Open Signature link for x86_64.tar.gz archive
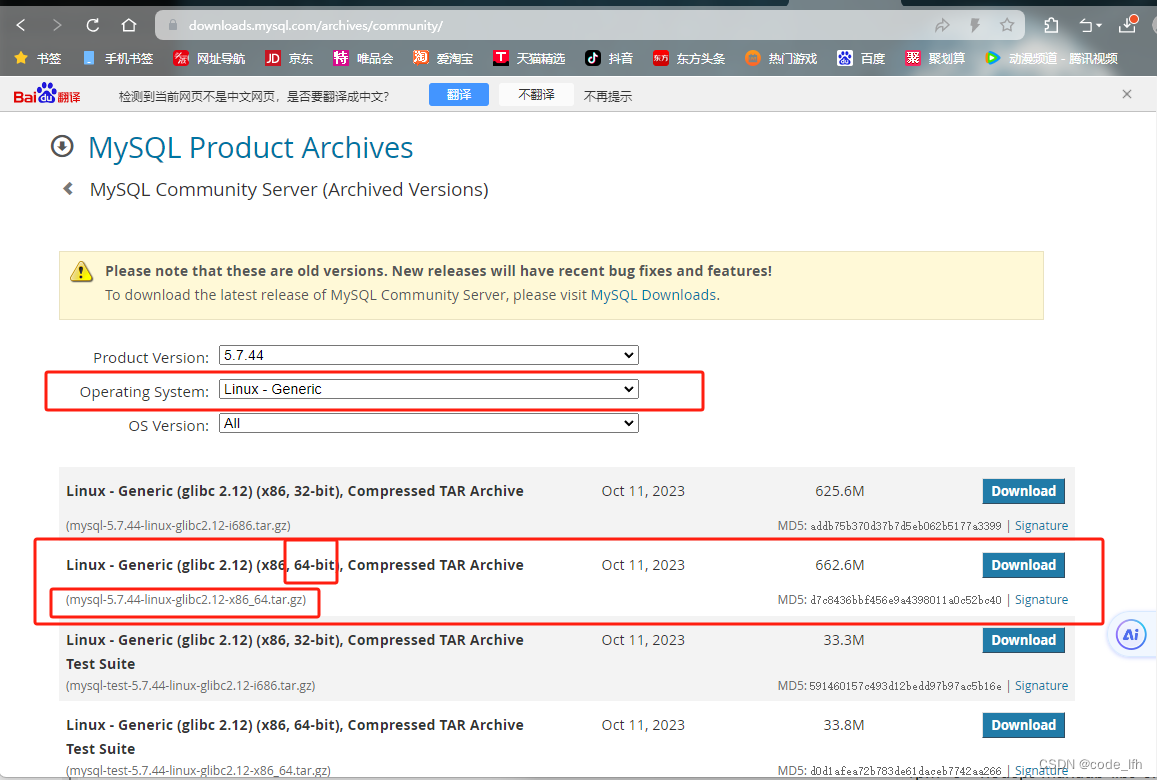 [x=1041, y=599]
